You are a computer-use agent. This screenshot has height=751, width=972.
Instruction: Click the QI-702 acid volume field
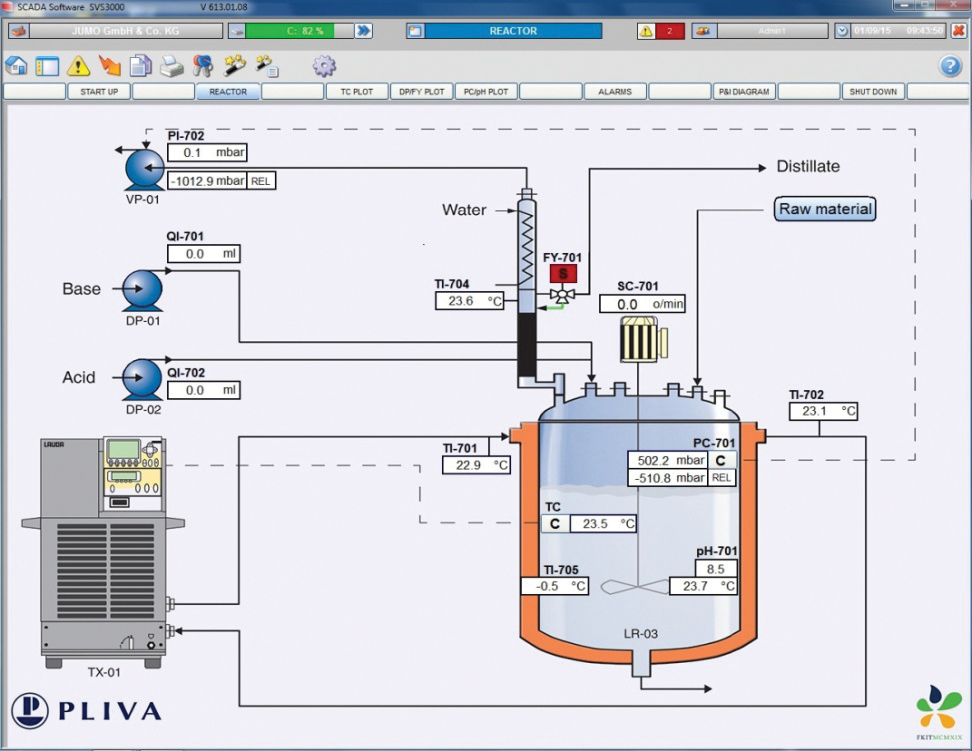(203, 390)
